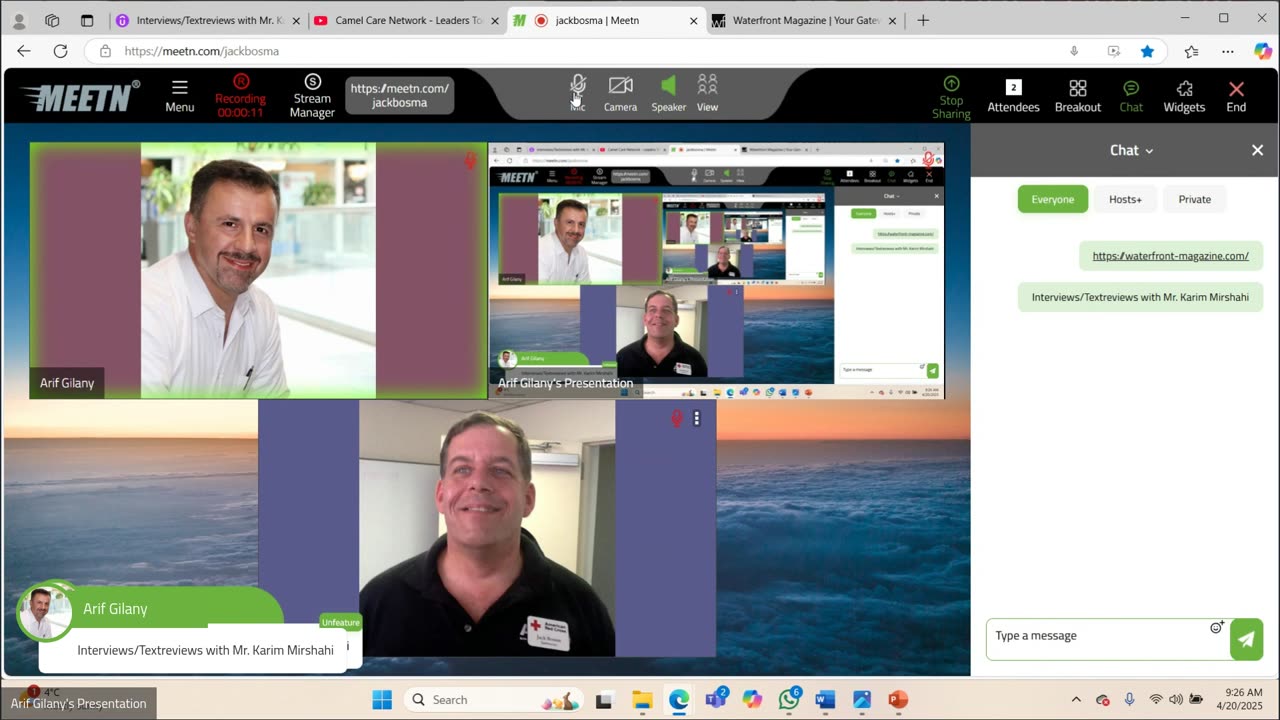This screenshot has height=720, width=1280.
Task: Open the Widgets panel
Action: (1184, 96)
